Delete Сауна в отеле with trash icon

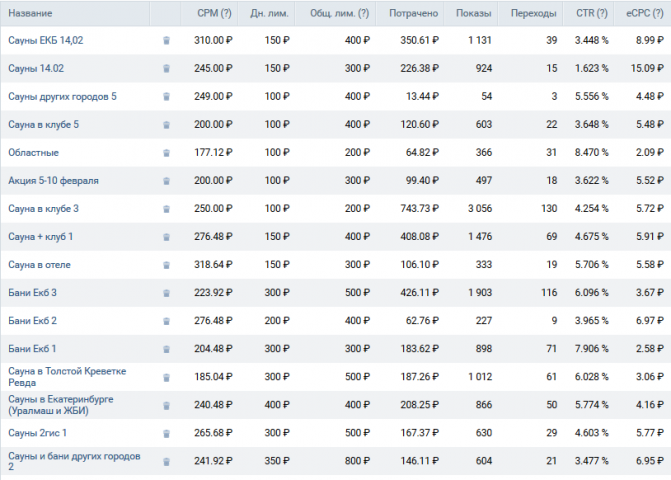tap(166, 265)
